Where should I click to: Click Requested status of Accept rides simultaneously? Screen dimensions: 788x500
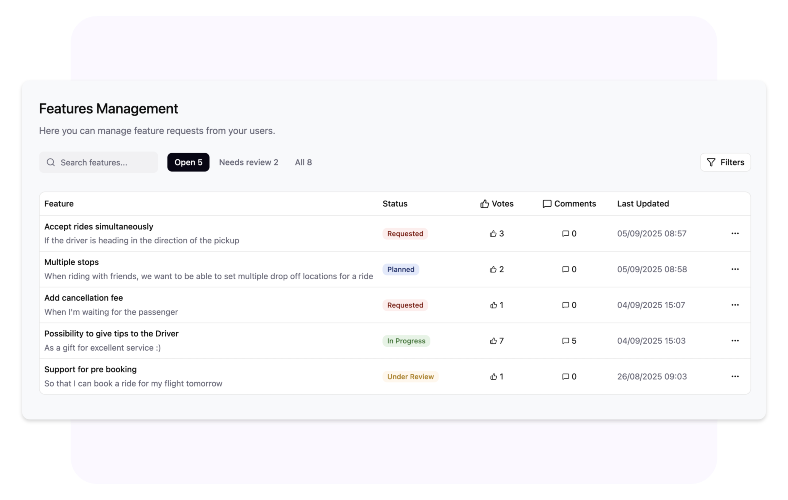pyautogui.click(x=405, y=233)
